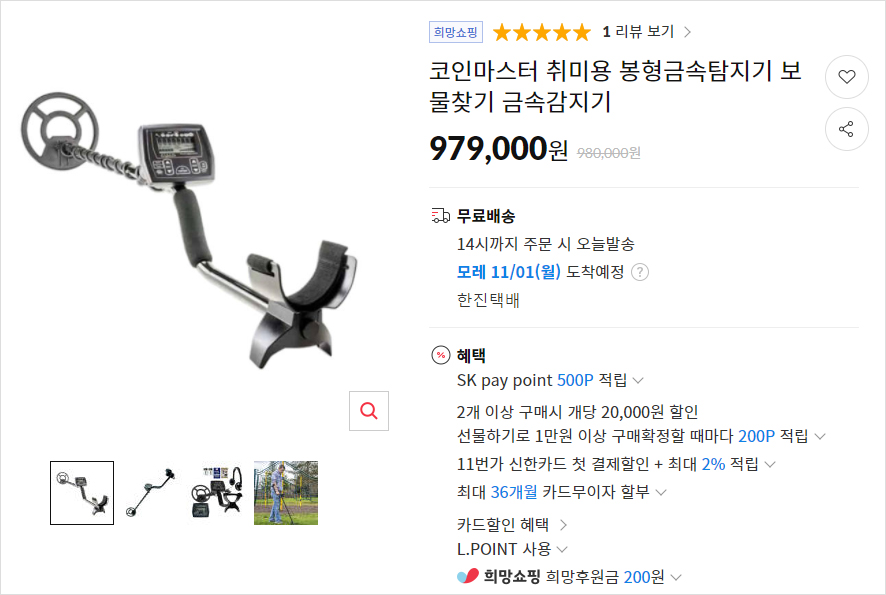Screen dimensions: 886x595
Task: Expand L.POINT 사용 options
Action: pos(513,549)
